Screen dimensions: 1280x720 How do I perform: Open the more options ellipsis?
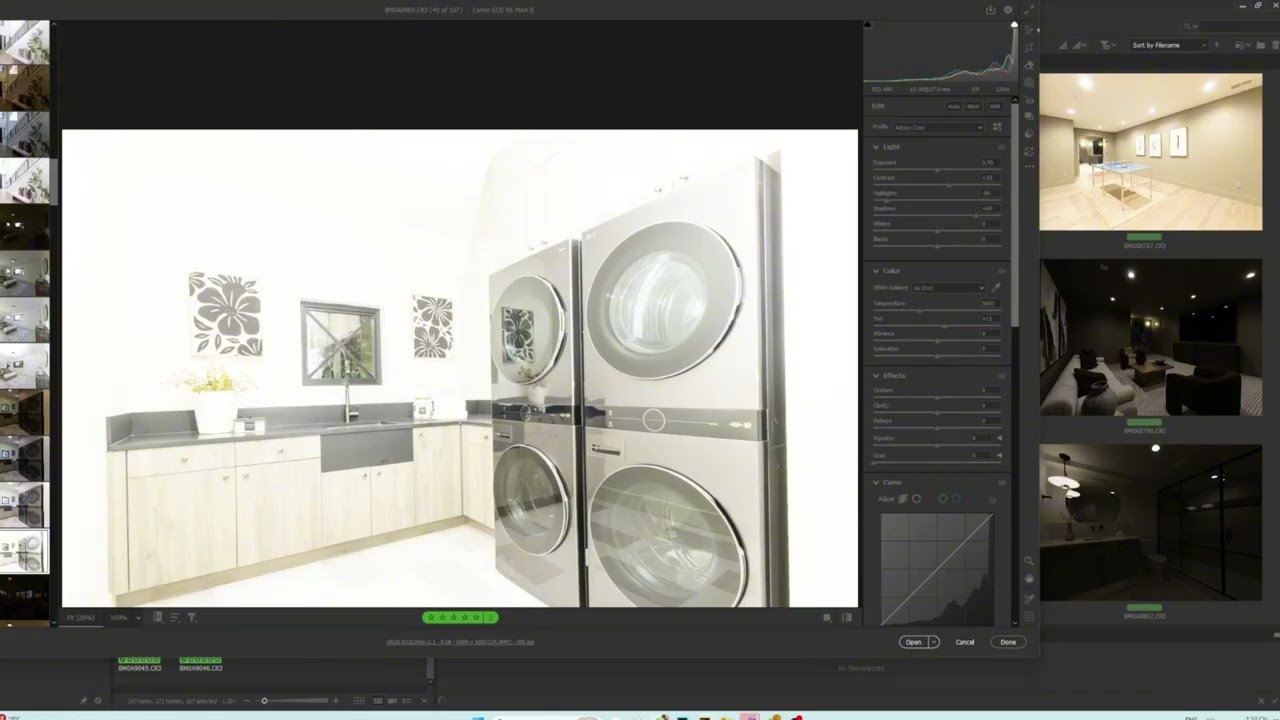[1029, 167]
